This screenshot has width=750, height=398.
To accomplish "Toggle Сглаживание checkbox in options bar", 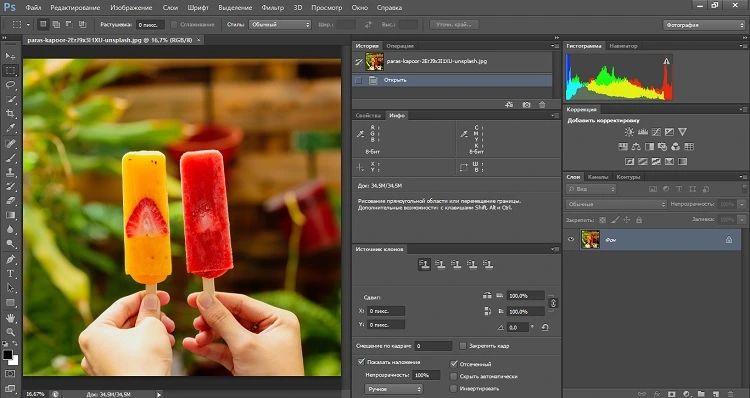I will coord(175,24).
